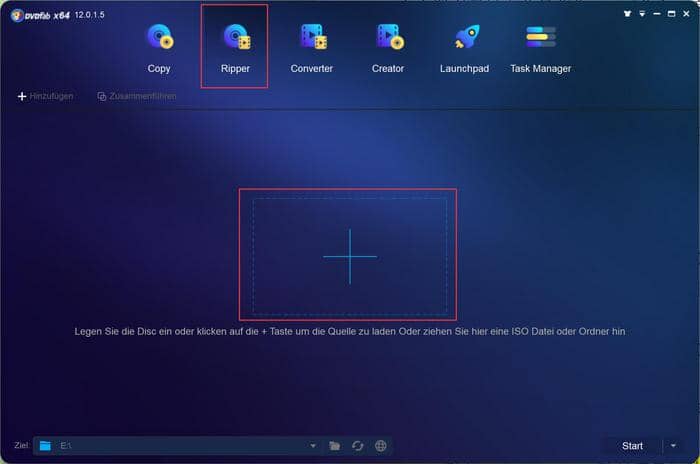This screenshot has width=700, height=464.
Task: Click the E:\ destination path field
Action: tap(180, 445)
